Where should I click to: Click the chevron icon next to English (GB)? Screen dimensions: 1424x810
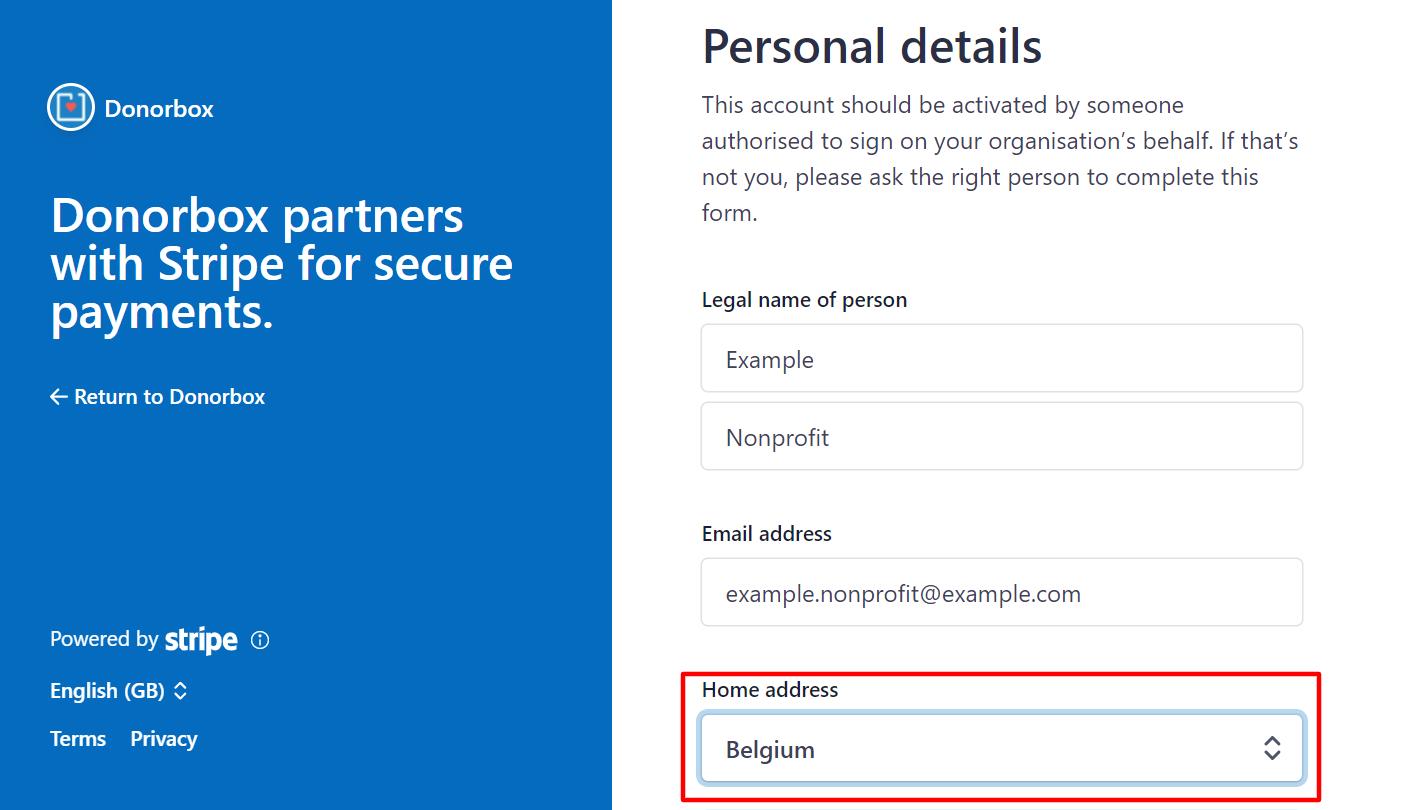tap(180, 691)
